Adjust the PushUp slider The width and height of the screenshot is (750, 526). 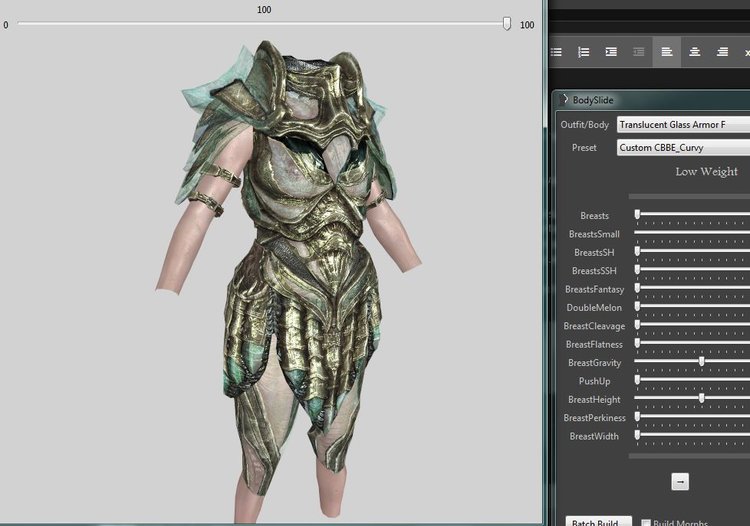pos(637,380)
